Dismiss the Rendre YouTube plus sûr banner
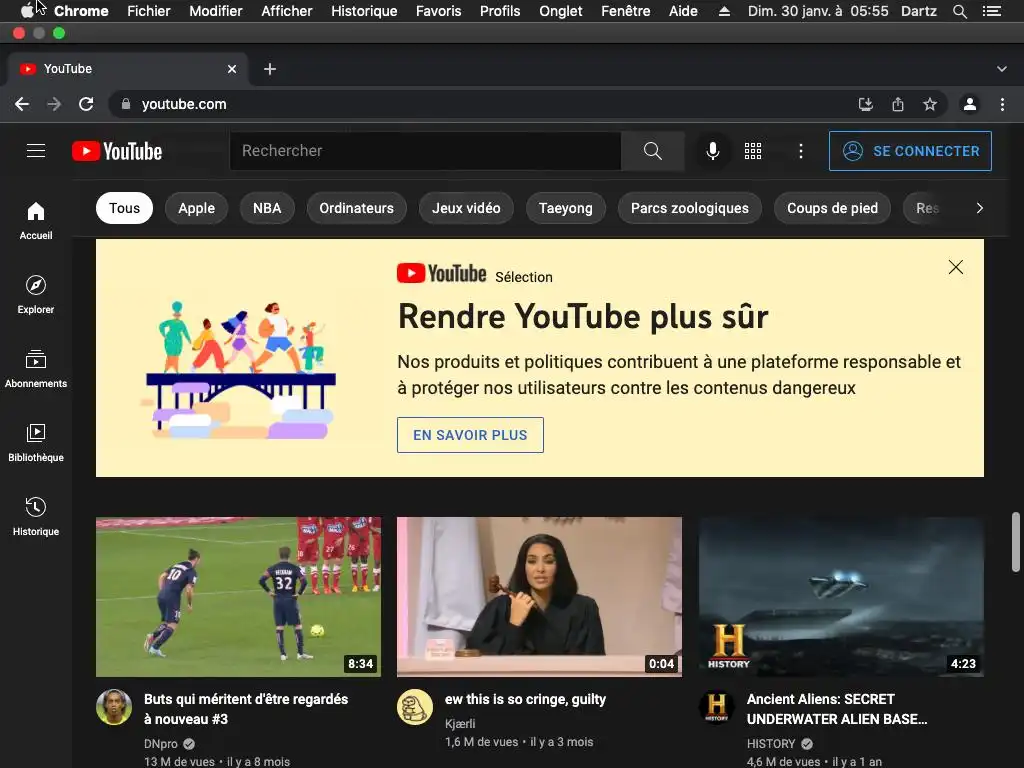 click(x=955, y=267)
